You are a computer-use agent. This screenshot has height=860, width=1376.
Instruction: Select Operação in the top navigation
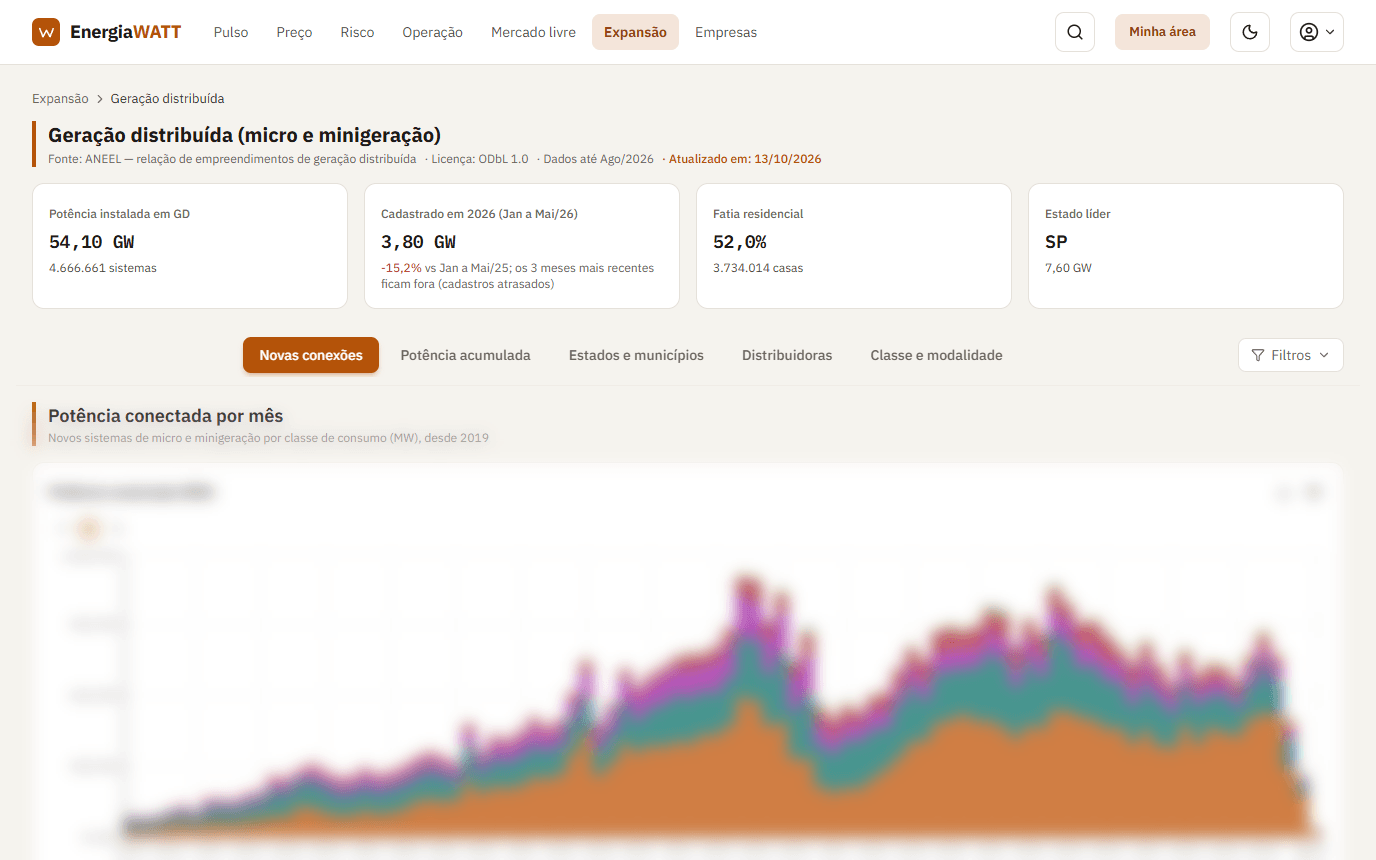coord(432,32)
